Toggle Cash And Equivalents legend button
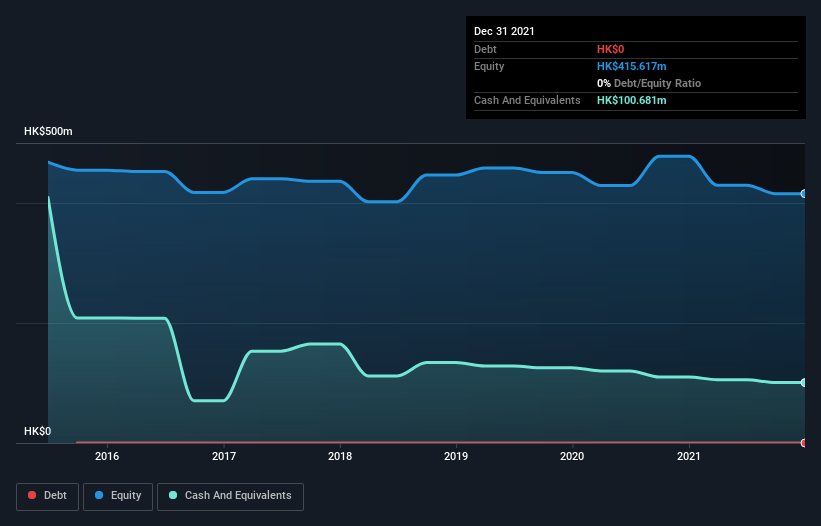821x526 pixels. pos(230,496)
